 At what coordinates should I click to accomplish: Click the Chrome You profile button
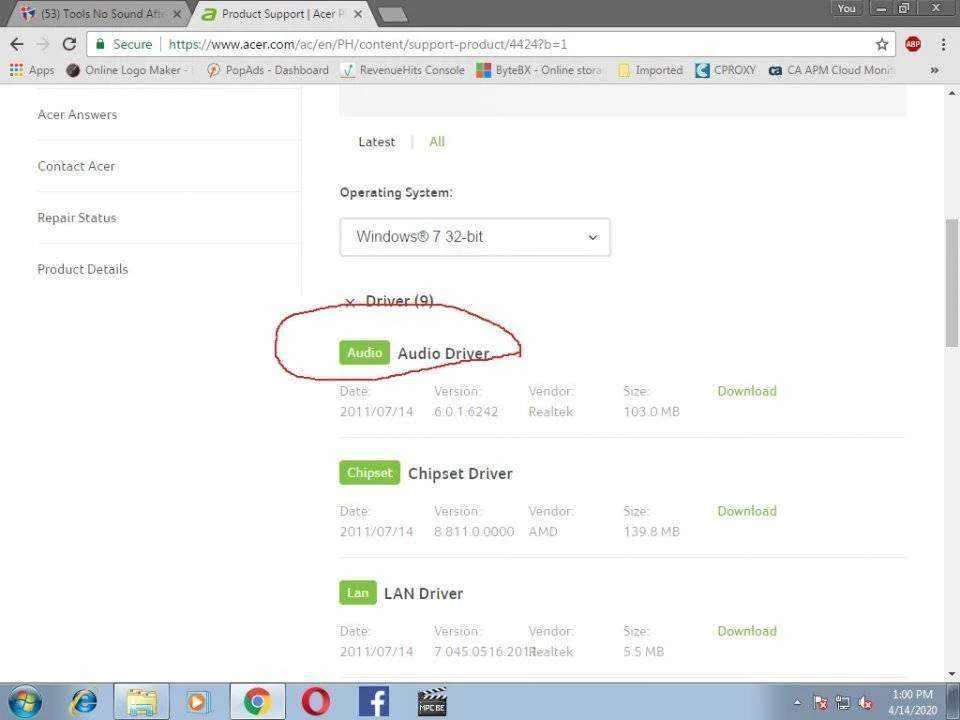coord(846,8)
